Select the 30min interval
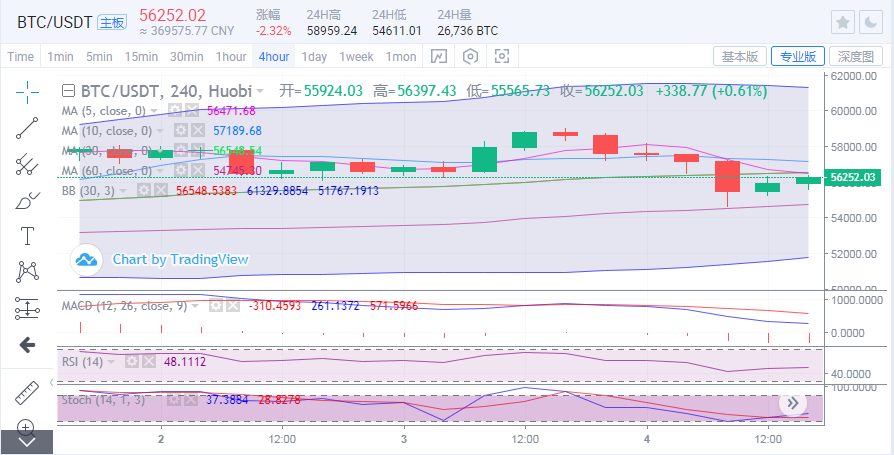Image resolution: width=894 pixels, height=455 pixels. [x=186, y=56]
